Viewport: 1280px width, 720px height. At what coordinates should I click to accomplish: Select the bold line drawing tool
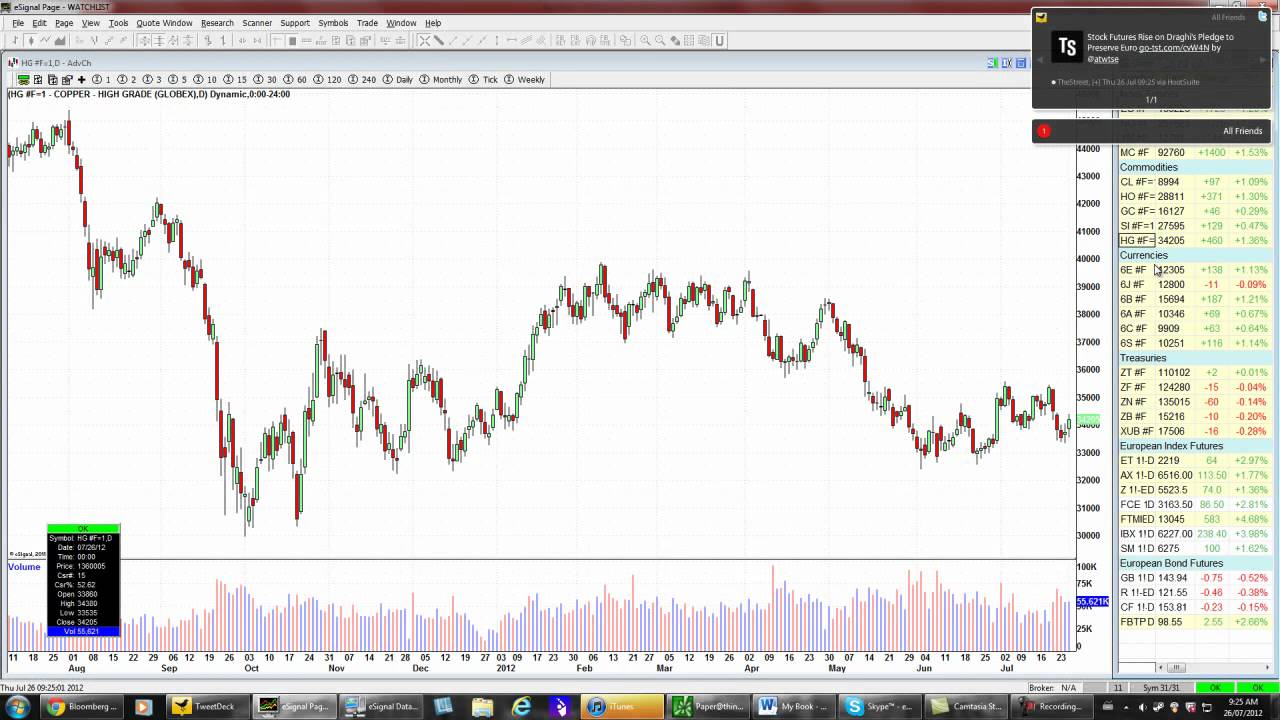click(x=439, y=41)
